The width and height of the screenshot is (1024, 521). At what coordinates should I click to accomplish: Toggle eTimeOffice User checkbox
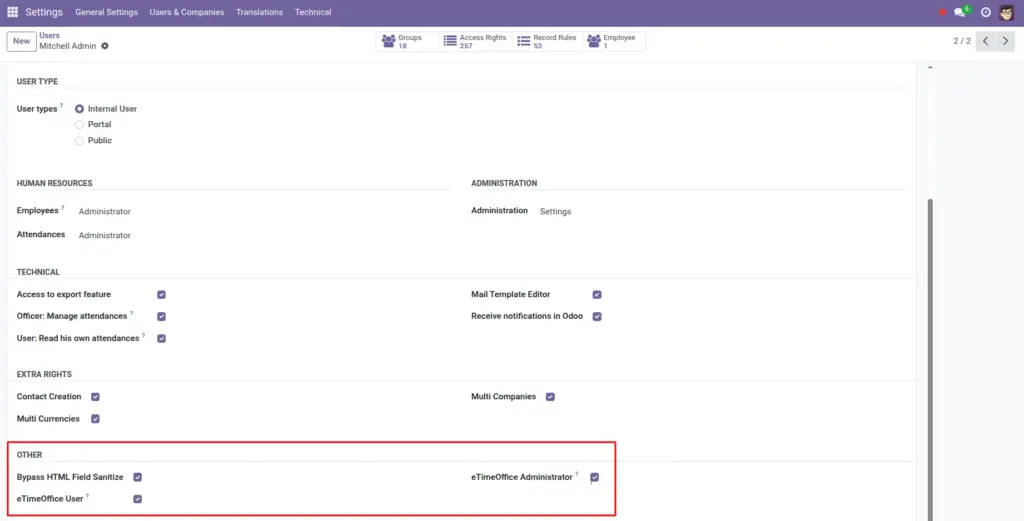tap(138, 499)
